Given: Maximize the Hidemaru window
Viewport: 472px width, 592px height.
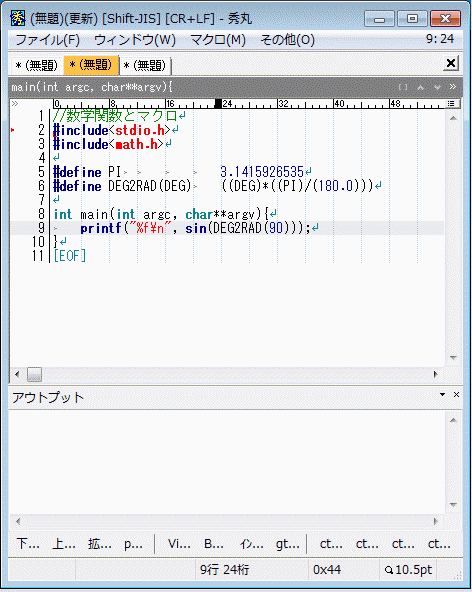Looking at the screenshot, I should 412,18.
